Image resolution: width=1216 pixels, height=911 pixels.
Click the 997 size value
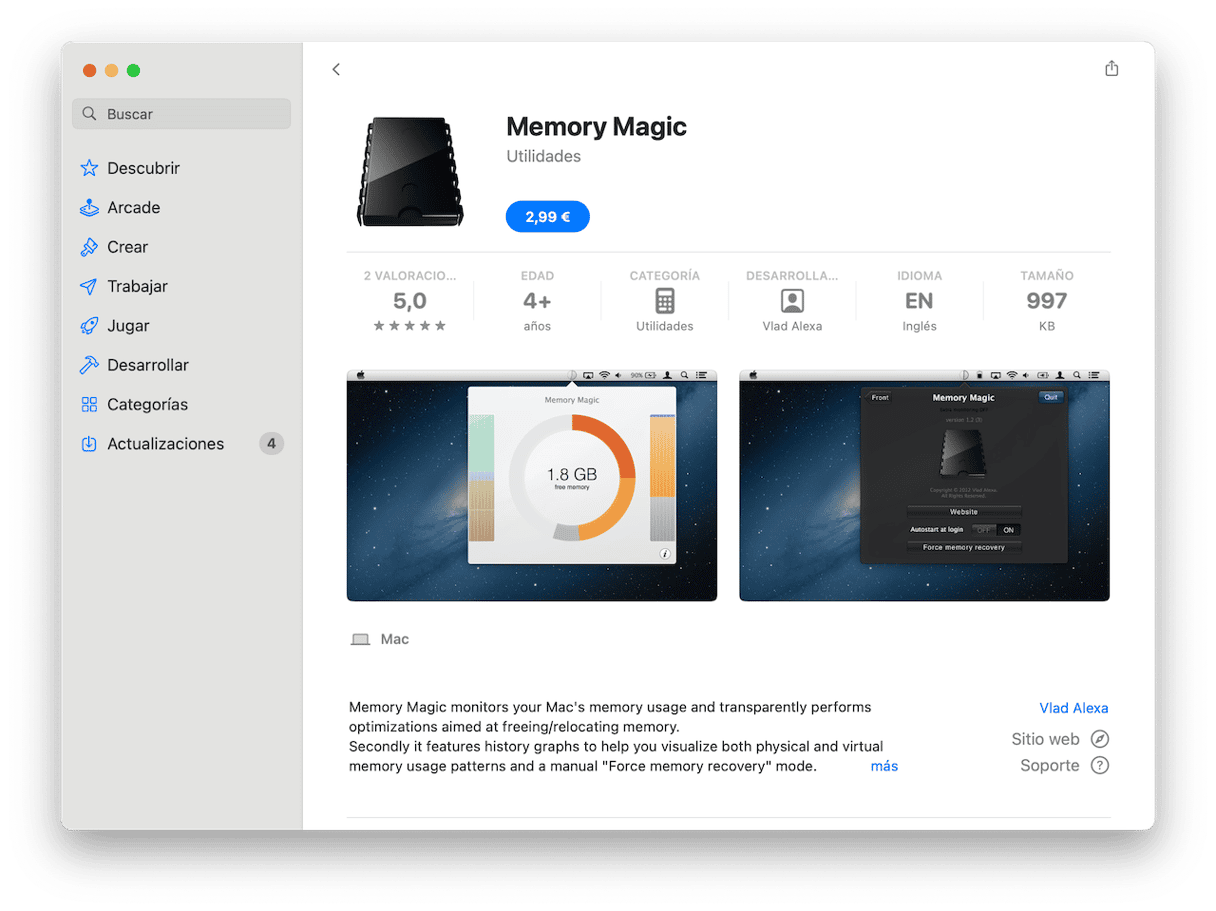[x=1047, y=301]
